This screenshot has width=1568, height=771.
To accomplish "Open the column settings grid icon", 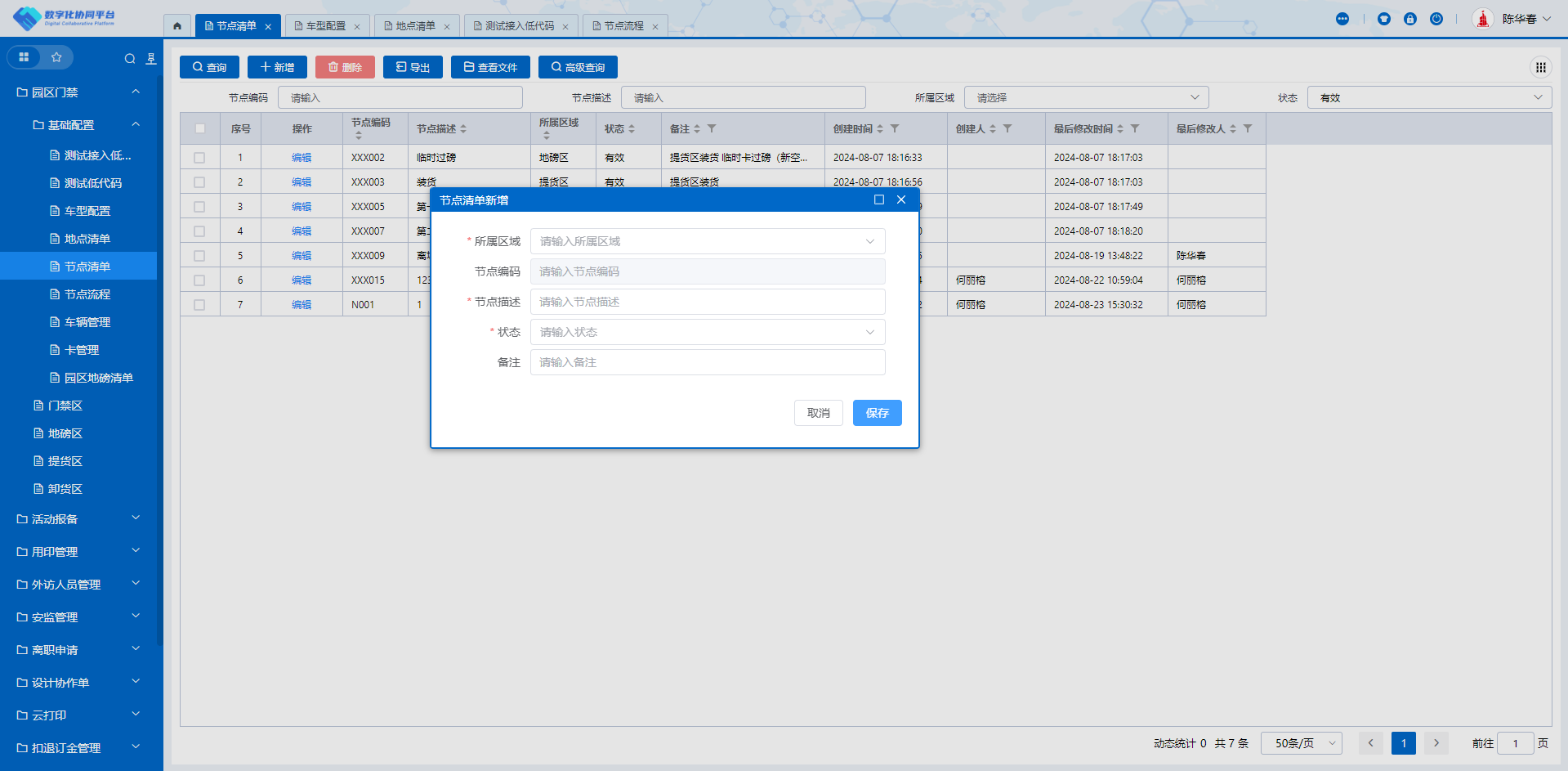I will point(1540,67).
